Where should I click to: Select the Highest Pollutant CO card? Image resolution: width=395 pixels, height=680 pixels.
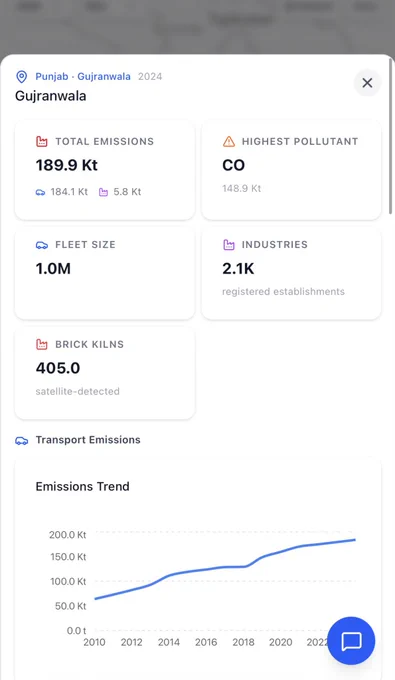pyautogui.click(x=291, y=170)
